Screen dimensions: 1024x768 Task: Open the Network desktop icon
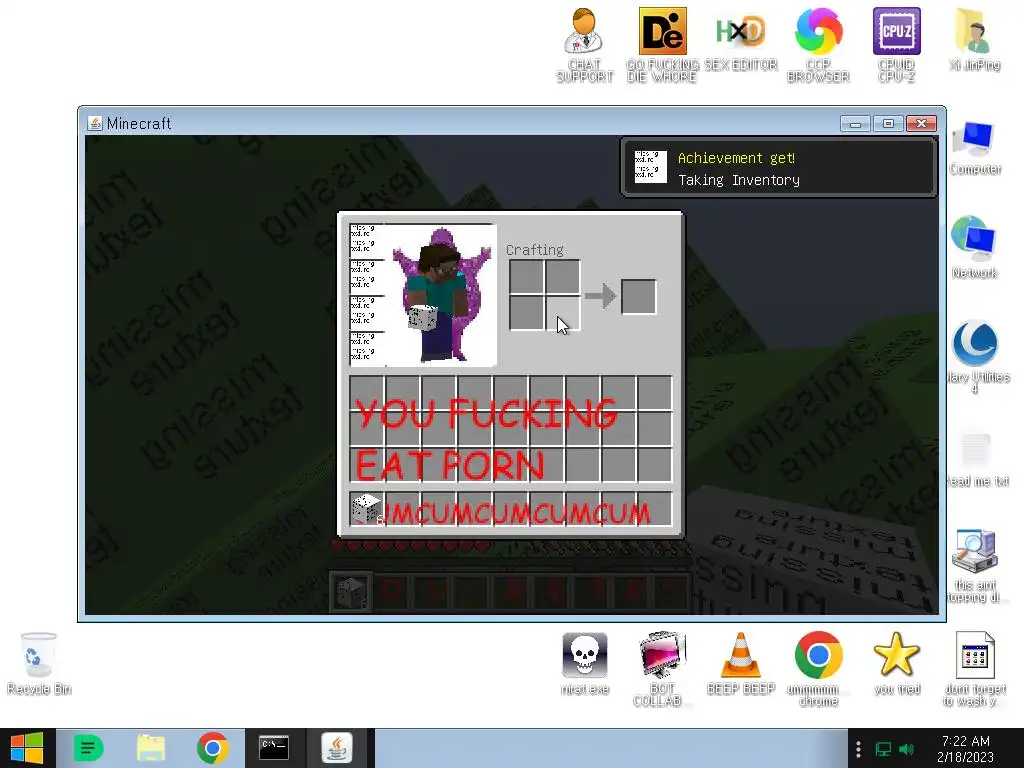pyautogui.click(x=974, y=247)
